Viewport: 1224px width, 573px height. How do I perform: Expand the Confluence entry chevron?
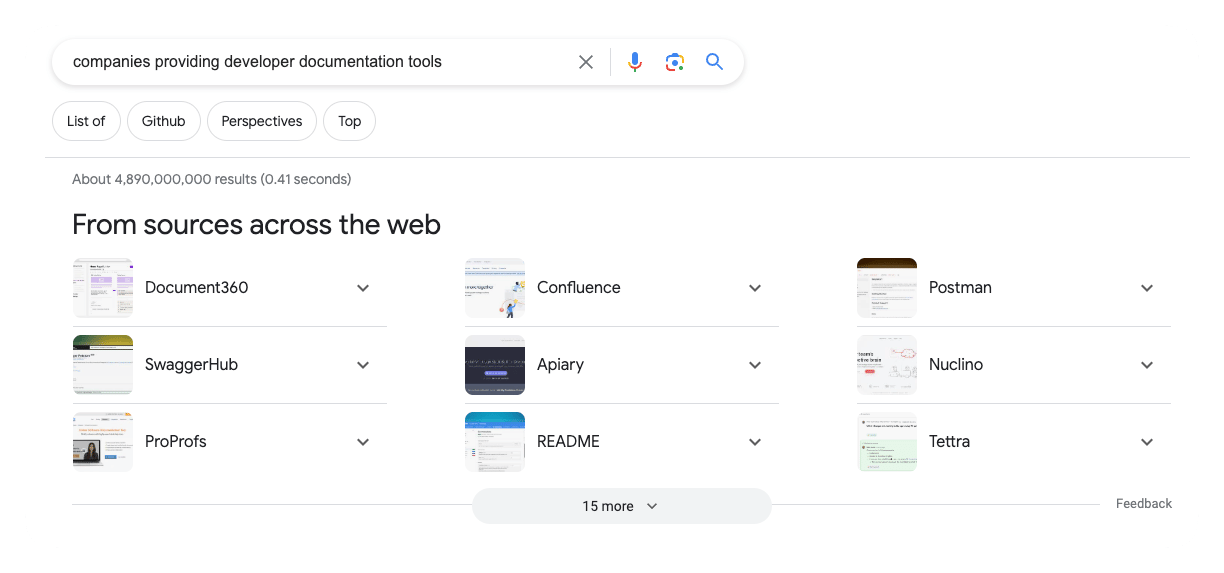(755, 288)
